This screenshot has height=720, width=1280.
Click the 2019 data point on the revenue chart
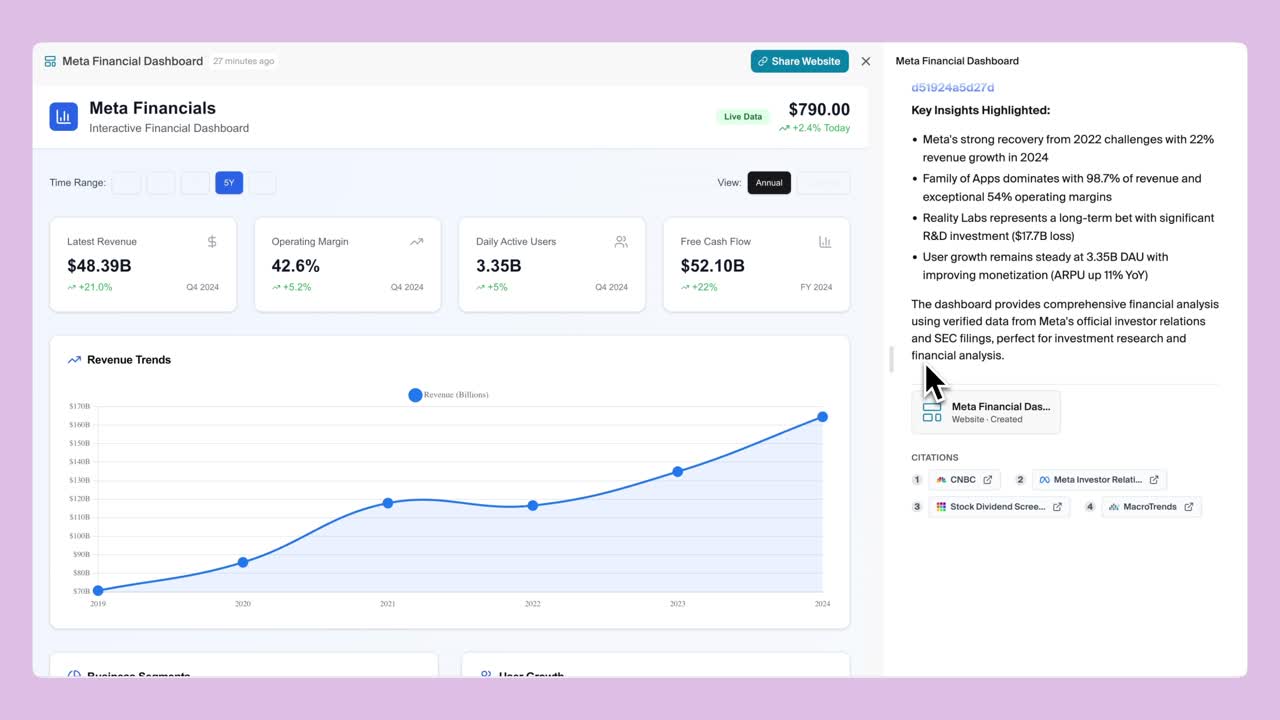click(x=98, y=591)
